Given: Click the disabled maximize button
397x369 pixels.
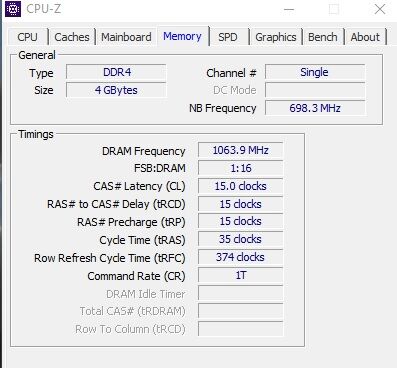Looking at the screenshot, I should [x=334, y=9].
